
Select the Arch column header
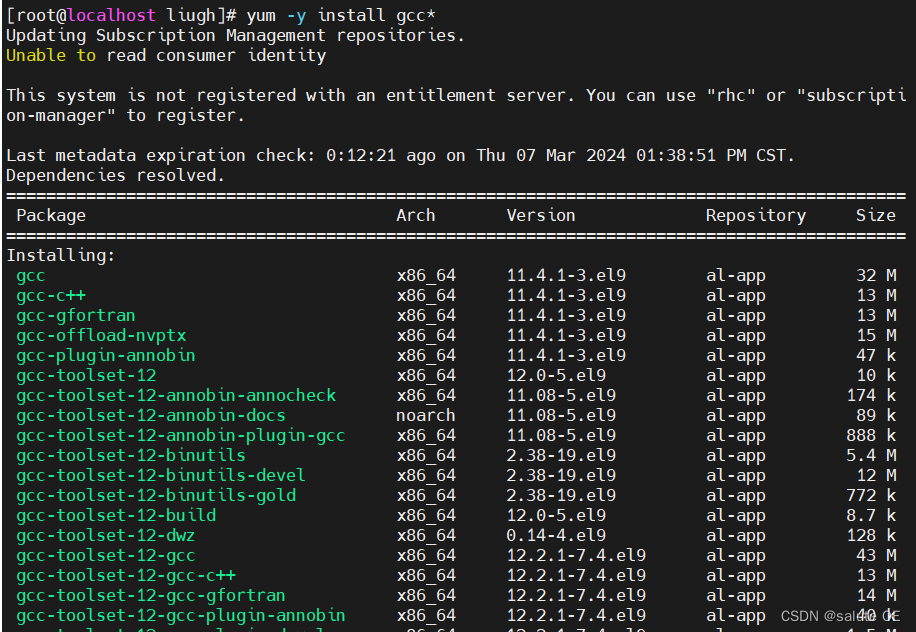click(x=415, y=215)
